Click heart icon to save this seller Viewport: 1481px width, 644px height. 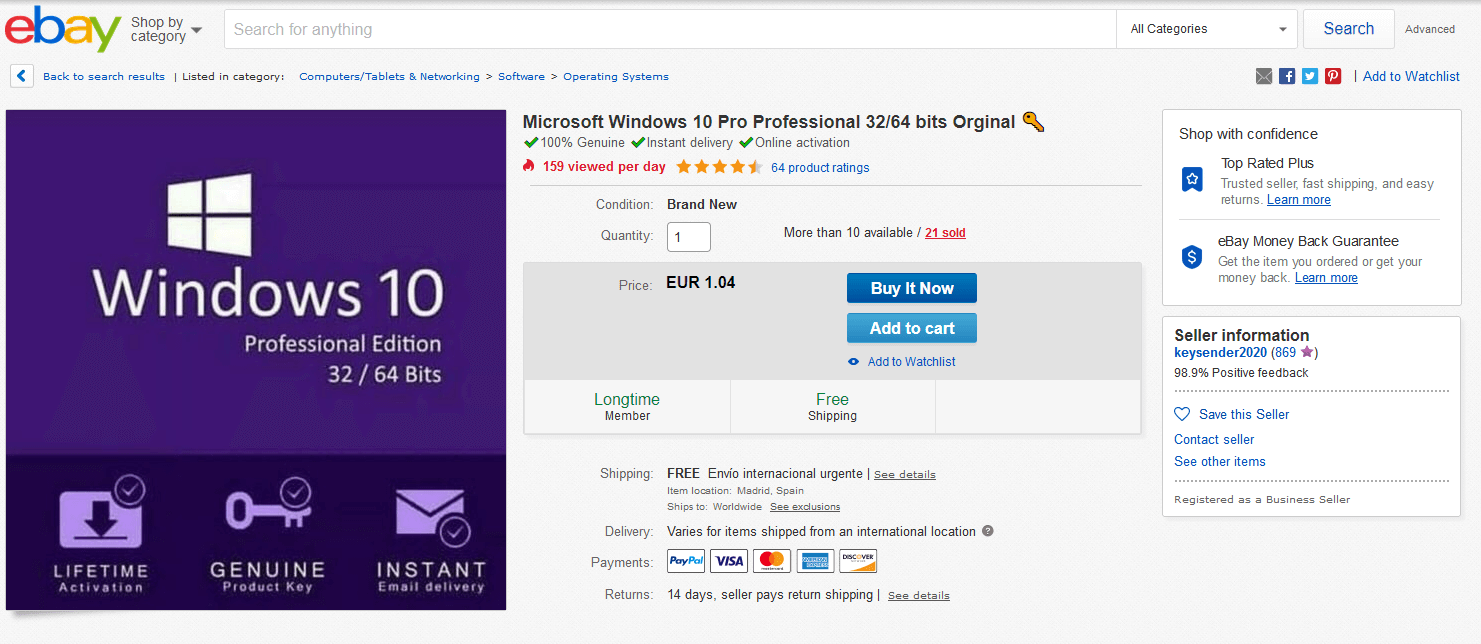1182,414
